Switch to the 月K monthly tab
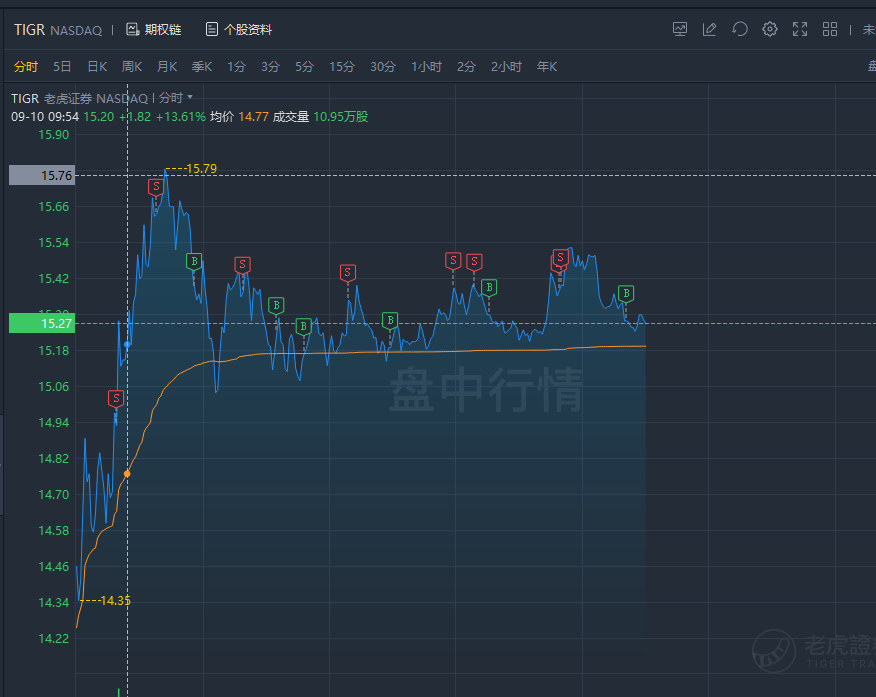876x697 pixels. [166, 66]
